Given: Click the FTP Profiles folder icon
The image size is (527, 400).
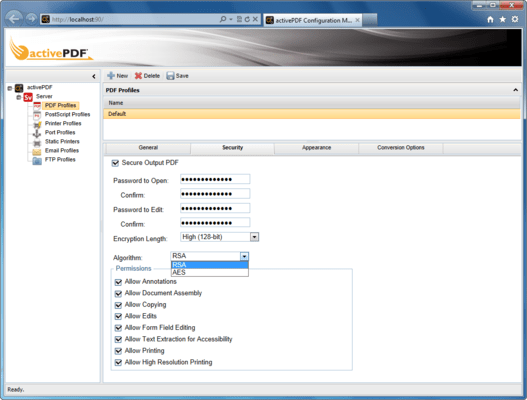Looking at the screenshot, I should (37, 161).
